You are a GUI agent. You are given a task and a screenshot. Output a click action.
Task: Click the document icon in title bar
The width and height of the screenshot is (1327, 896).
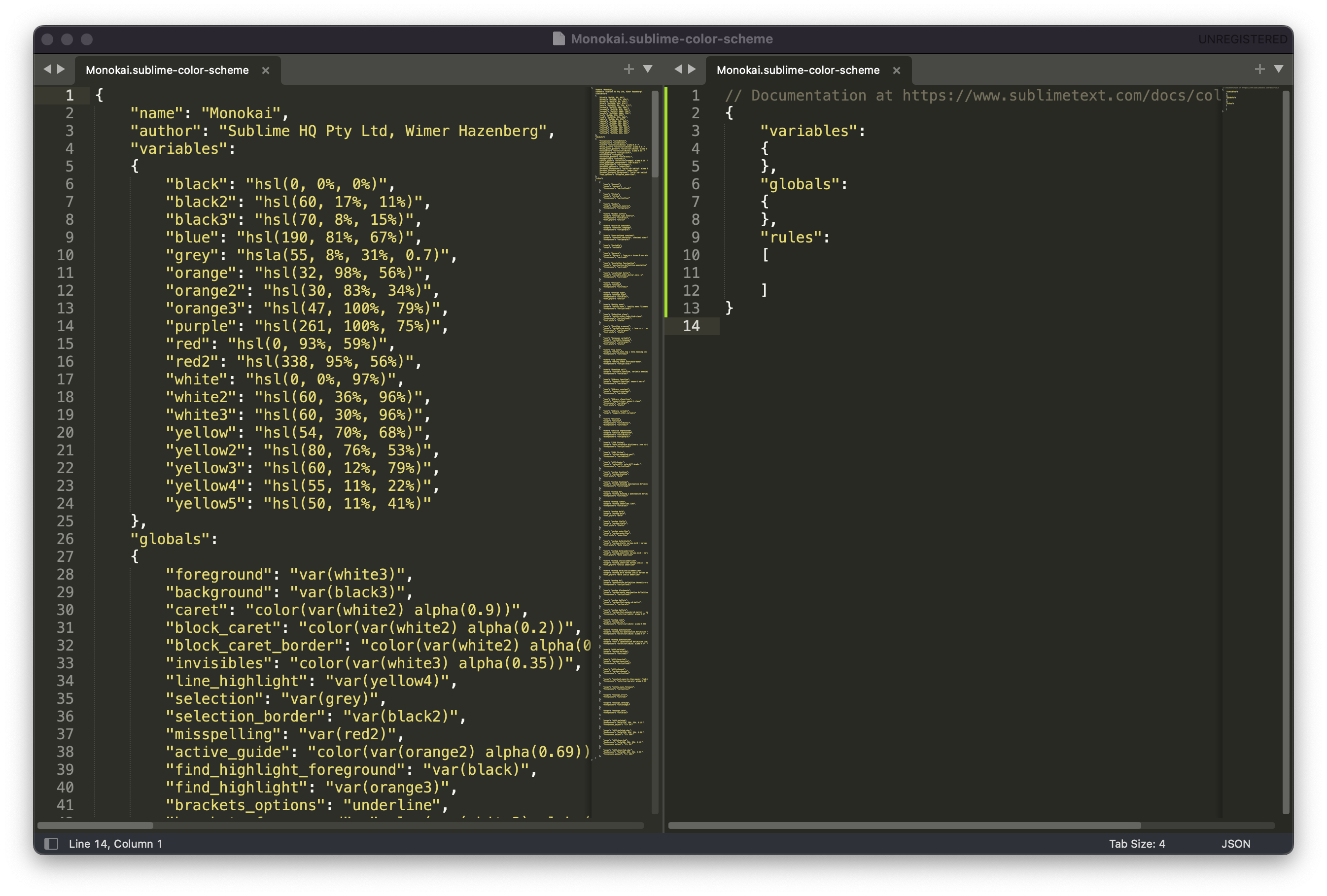pos(559,39)
